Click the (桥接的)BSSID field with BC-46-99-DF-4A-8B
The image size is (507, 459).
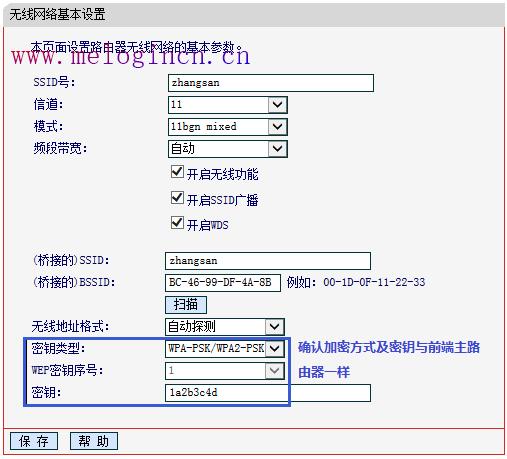[223, 283]
